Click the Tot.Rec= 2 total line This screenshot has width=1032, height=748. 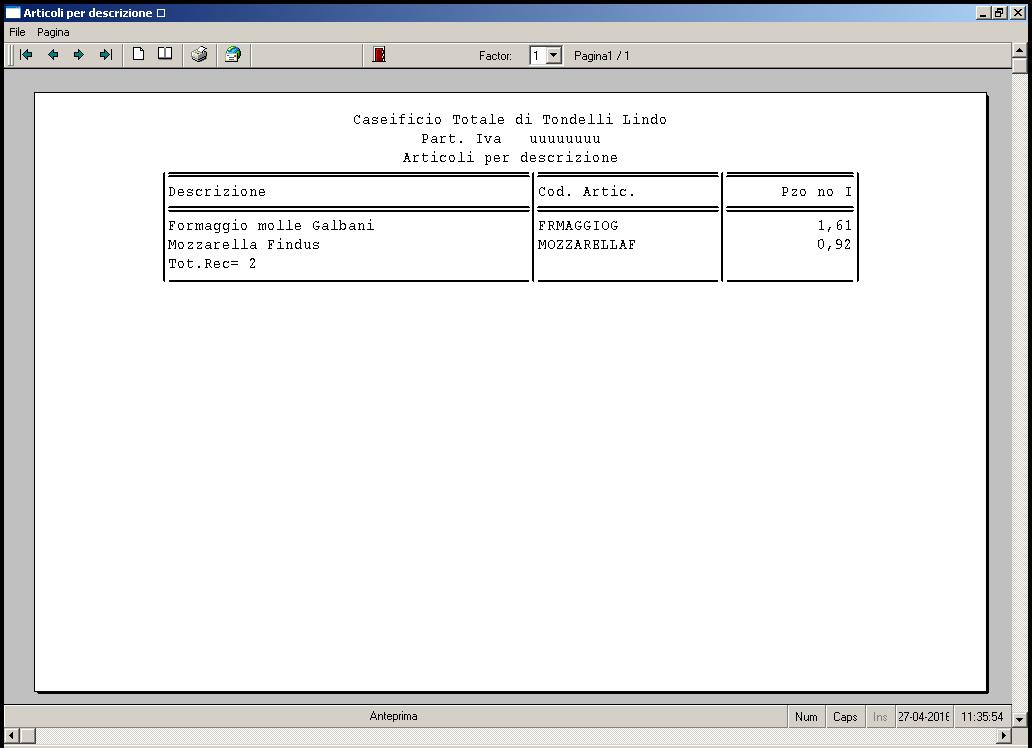212,263
